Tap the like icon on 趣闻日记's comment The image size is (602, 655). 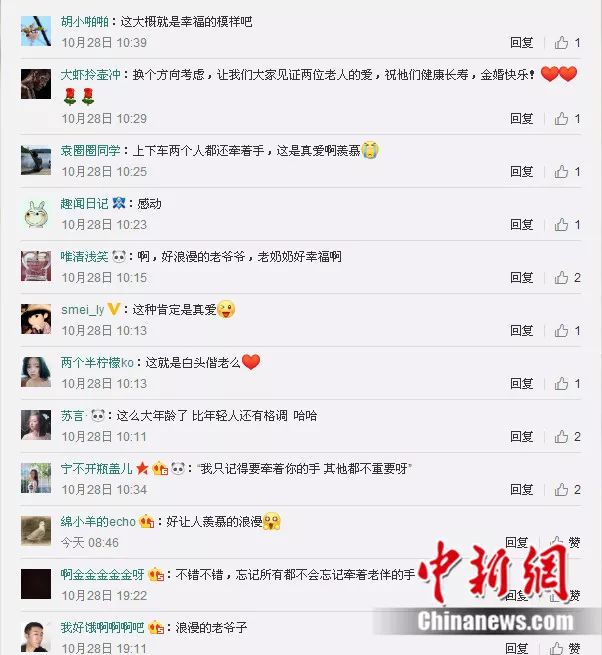coord(561,225)
